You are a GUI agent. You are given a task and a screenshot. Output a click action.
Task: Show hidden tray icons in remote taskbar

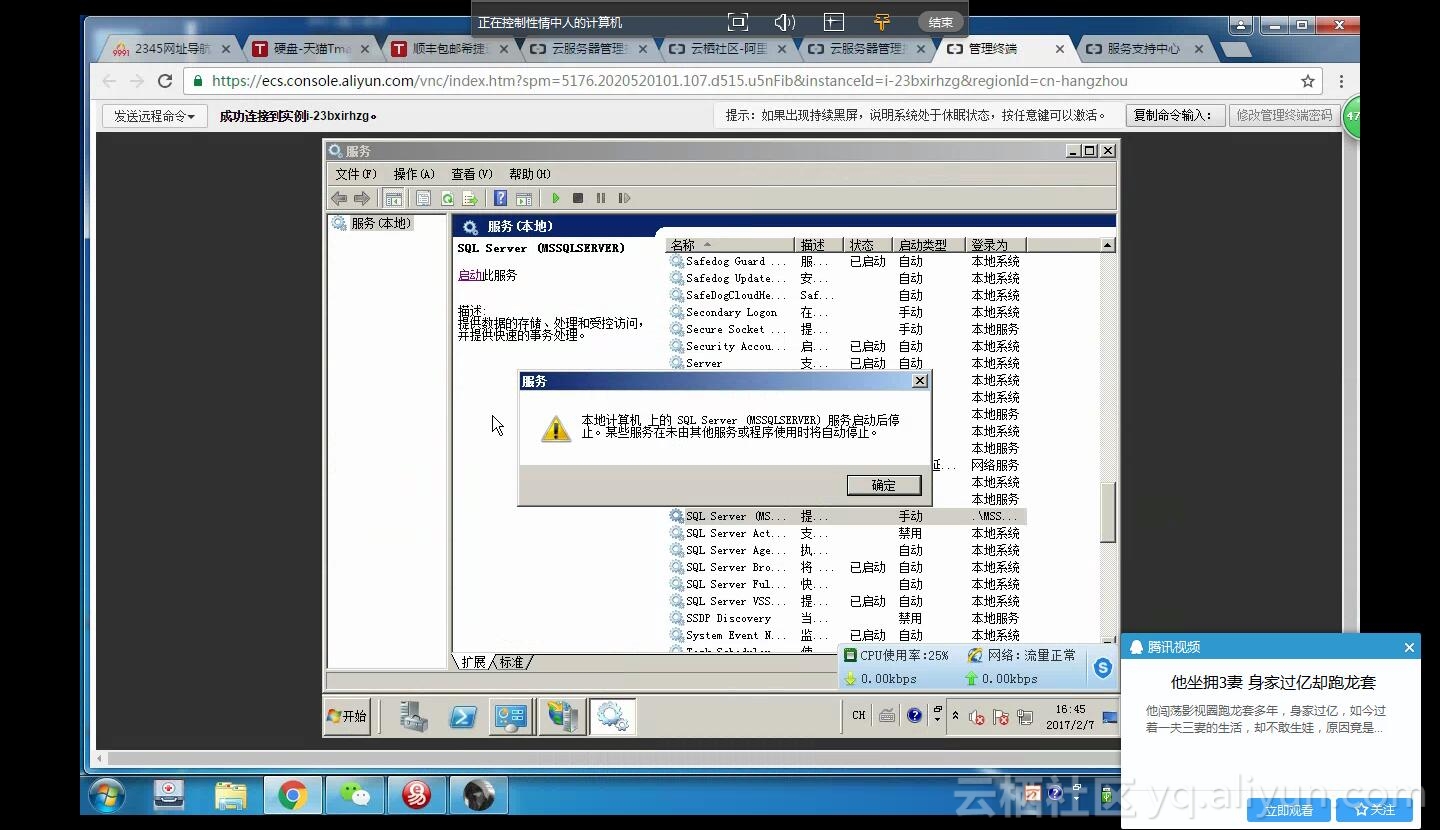click(x=955, y=715)
